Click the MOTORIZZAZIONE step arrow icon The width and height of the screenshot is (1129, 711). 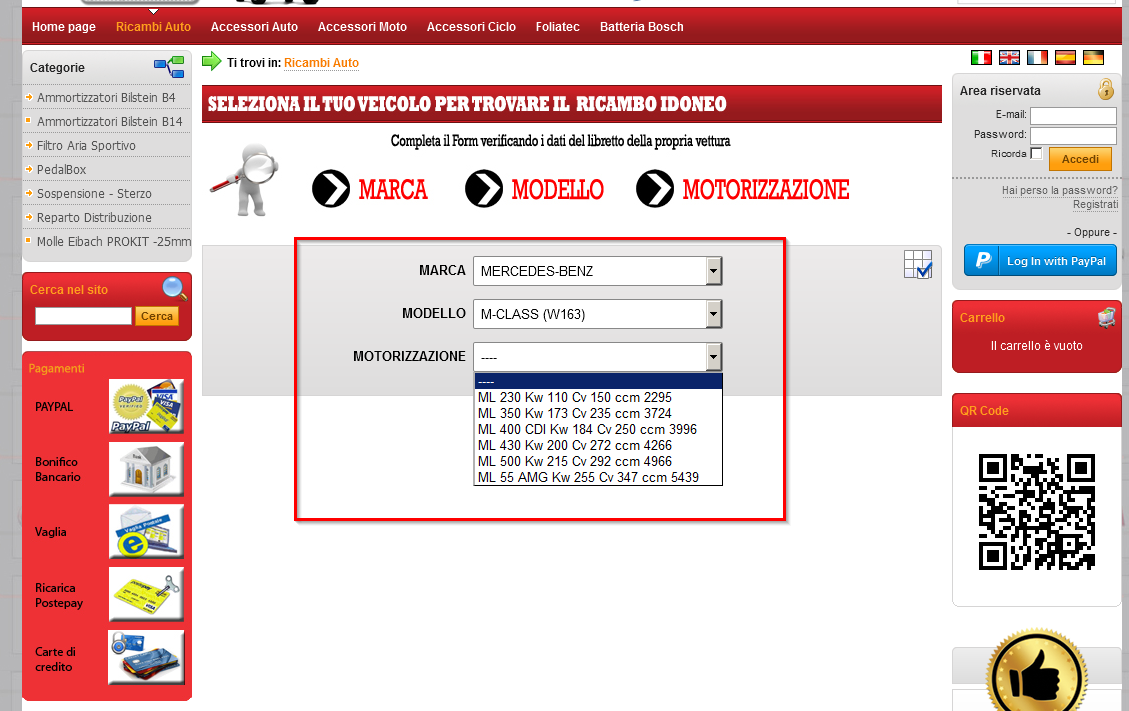(655, 189)
